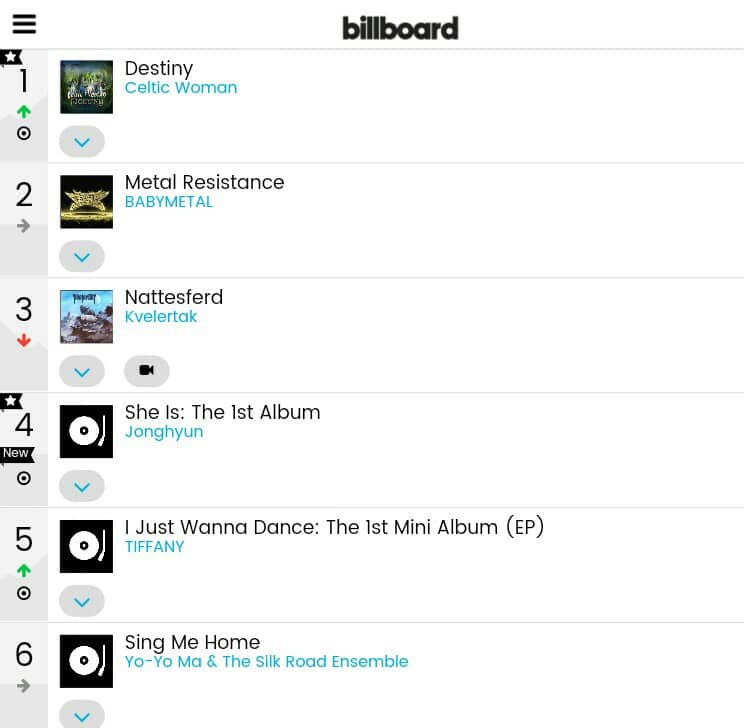Image resolution: width=744 pixels, height=728 pixels.
Task: Click Metal Resistance album cover
Action: pyautogui.click(x=86, y=201)
